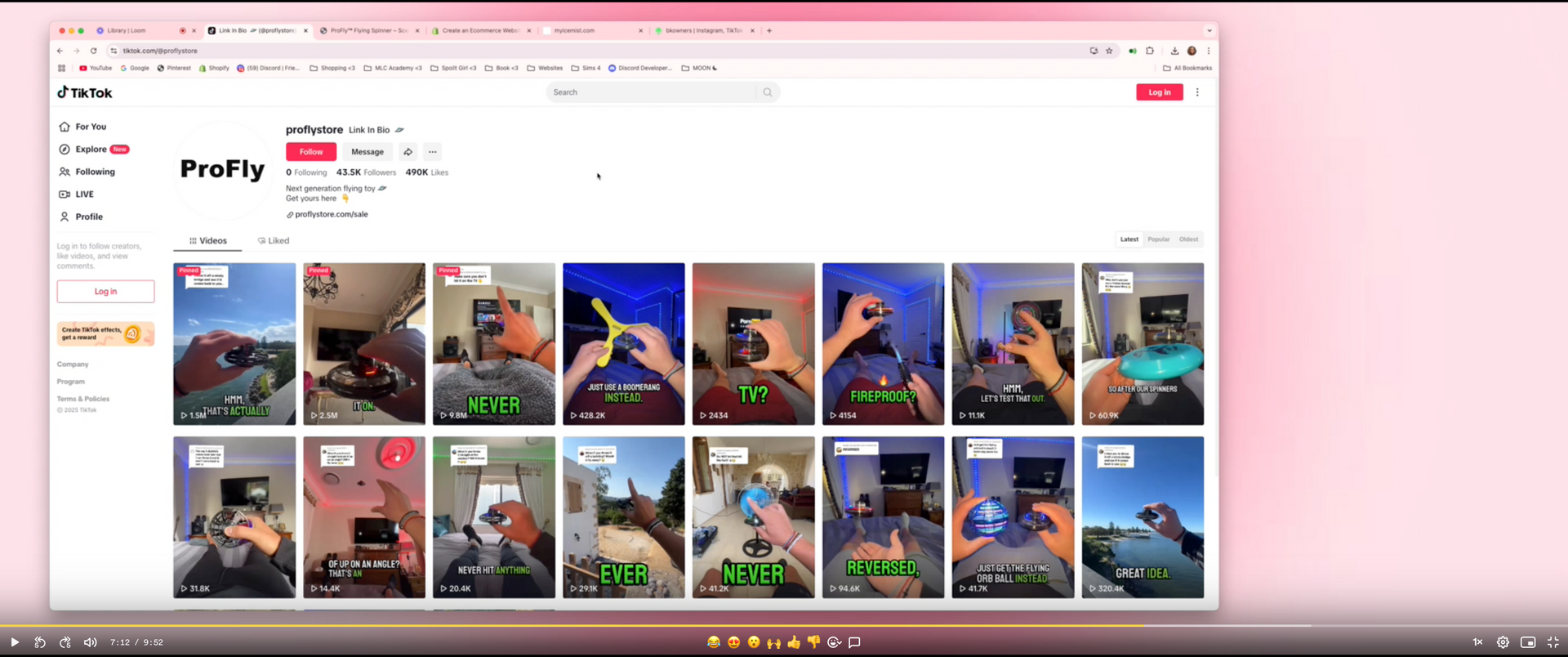Click the search magnifier icon
The image size is (1568, 657).
point(768,92)
